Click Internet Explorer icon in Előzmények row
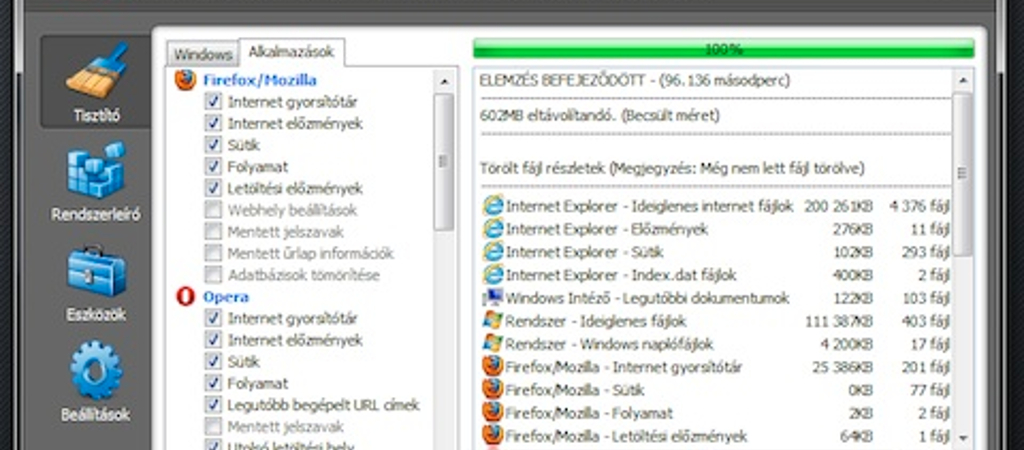Screen dimensions: 1024x450 (x=493, y=229)
